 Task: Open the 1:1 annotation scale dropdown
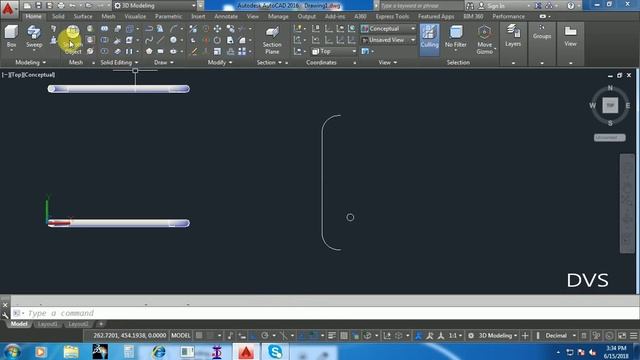pyautogui.click(x=456, y=336)
